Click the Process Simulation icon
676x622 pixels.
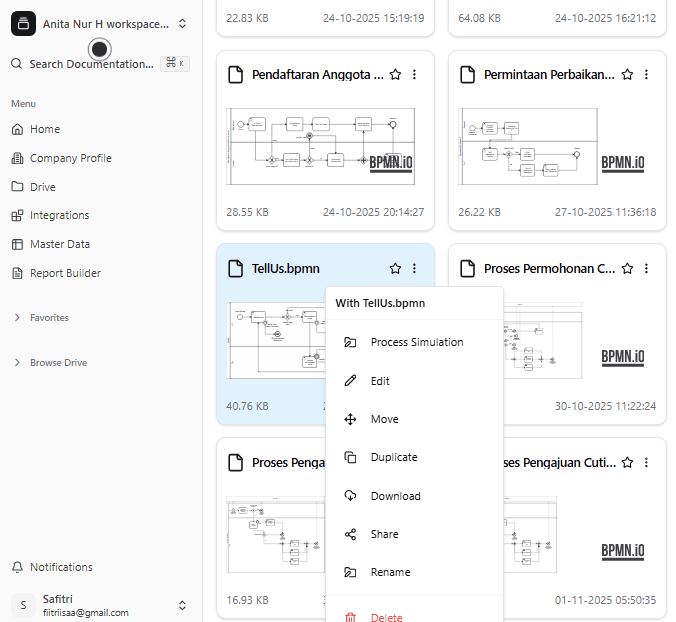point(350,343)
